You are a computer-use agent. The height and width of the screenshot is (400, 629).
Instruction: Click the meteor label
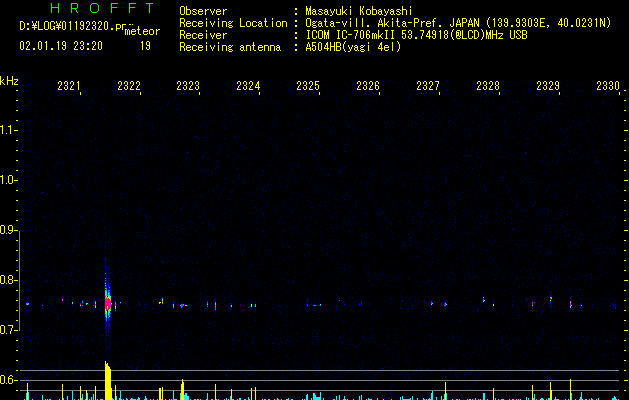coord(142,31)
